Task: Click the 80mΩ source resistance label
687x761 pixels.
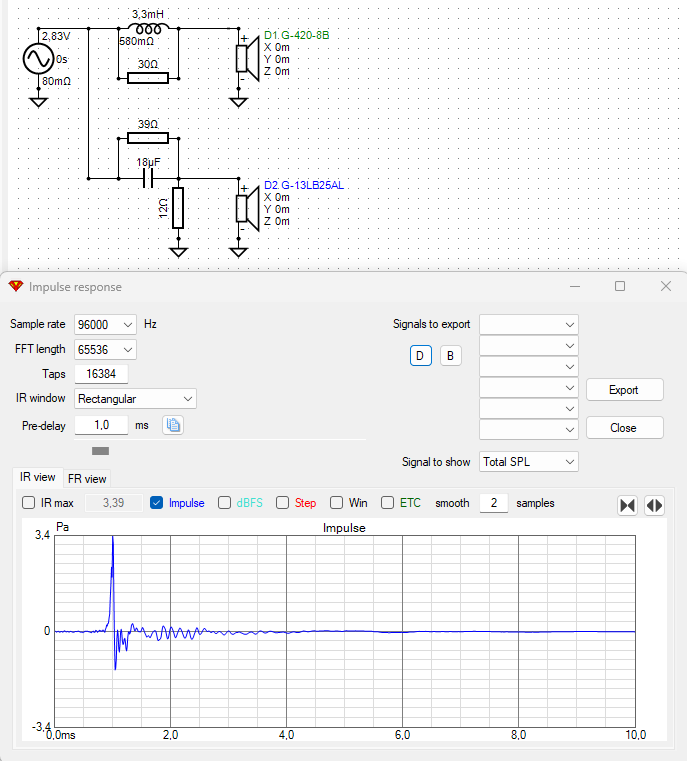Action: pos(56,81)
